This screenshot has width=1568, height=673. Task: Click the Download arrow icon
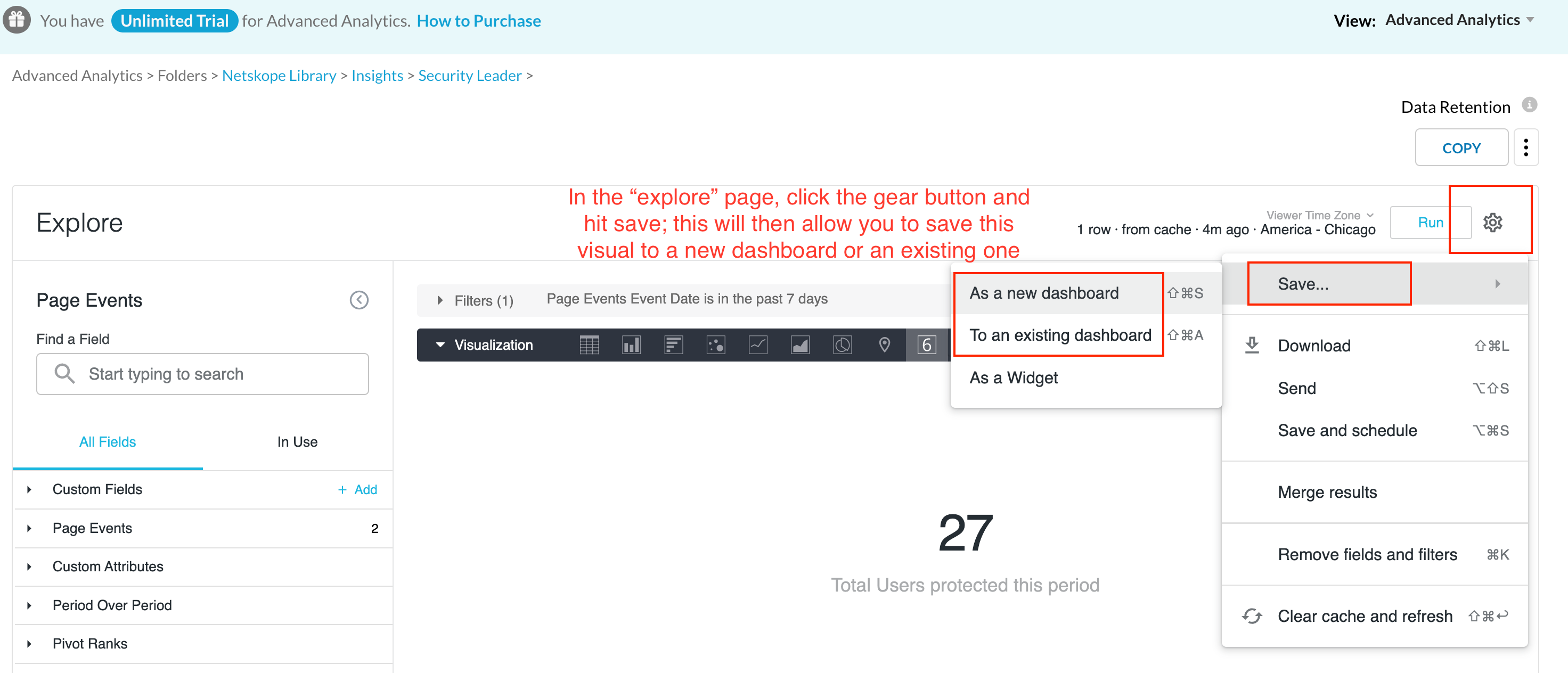click(1252, 345)
